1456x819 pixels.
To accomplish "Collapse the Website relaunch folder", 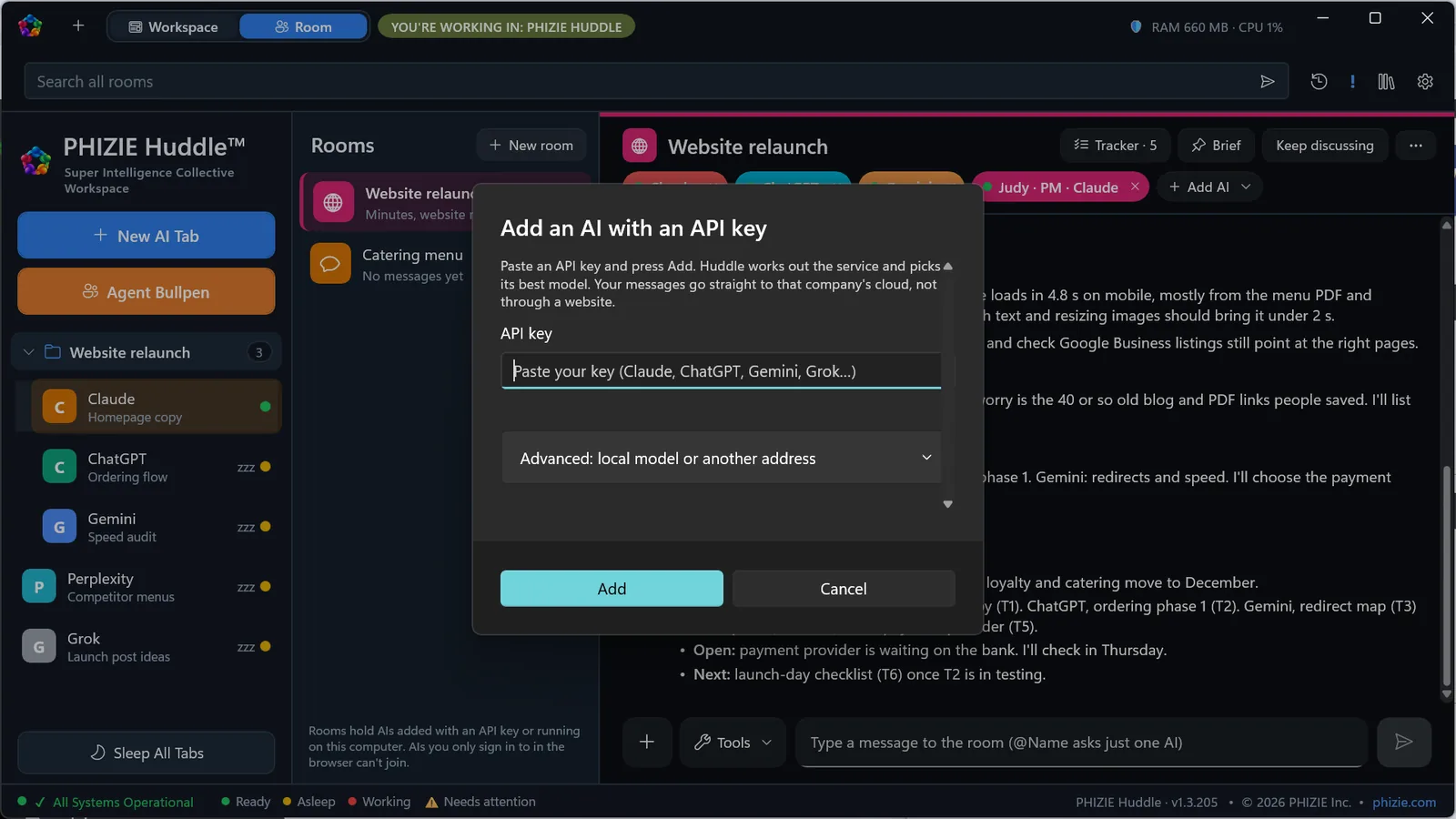I will click(x=28, y=352).
